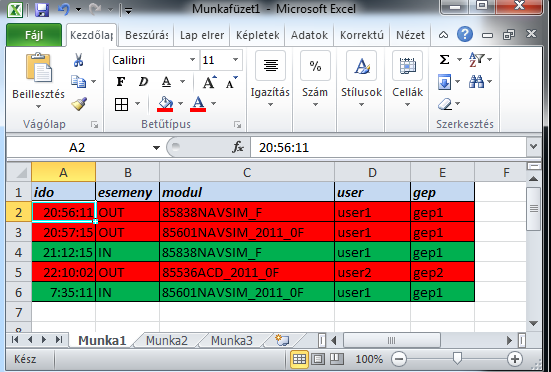This screenshot has height=372, width=551.
Task: Apply the red font color
Action: click(198, 104)
